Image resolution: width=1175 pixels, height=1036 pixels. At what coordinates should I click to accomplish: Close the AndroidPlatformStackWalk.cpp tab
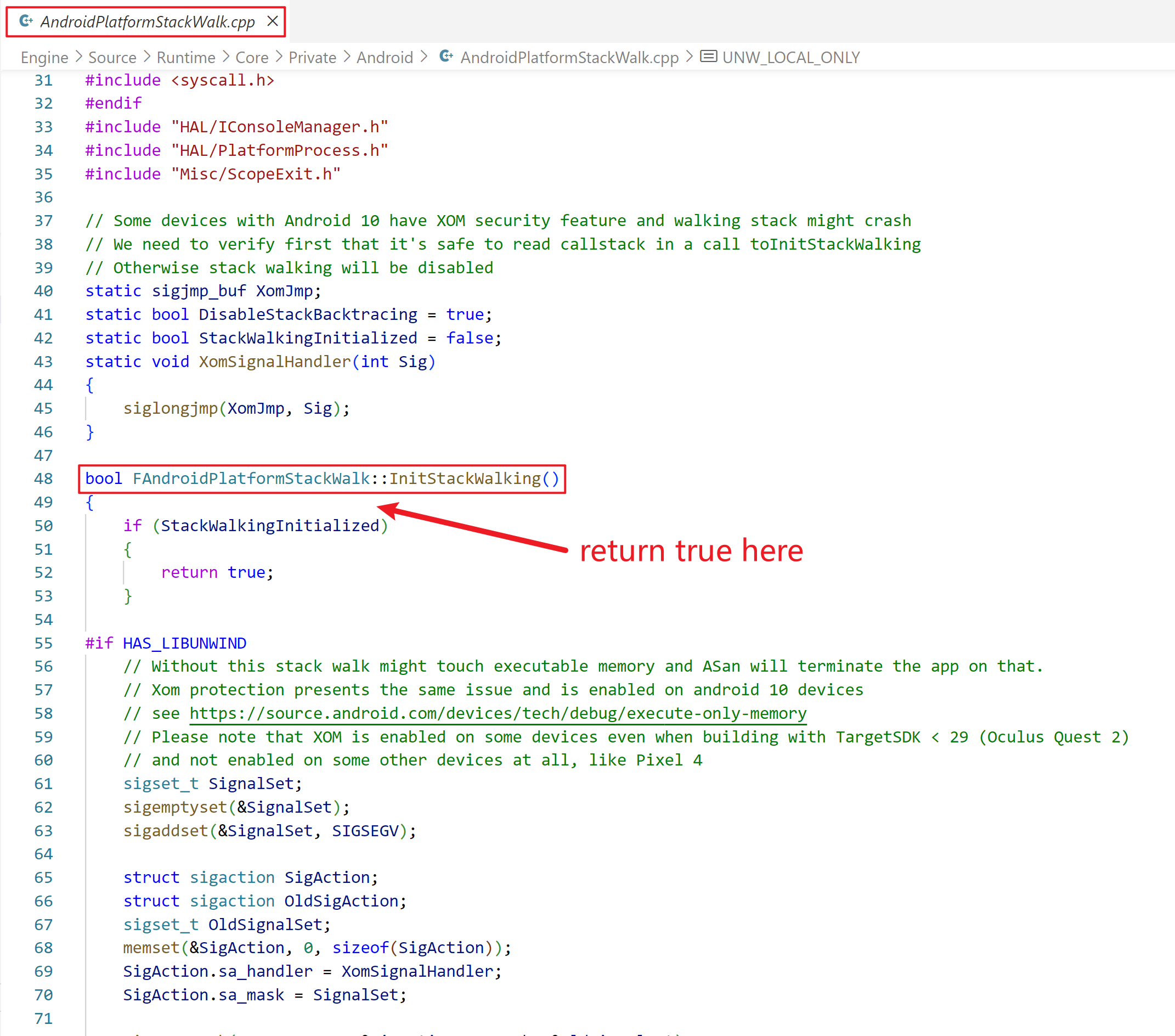pos(273,21)
